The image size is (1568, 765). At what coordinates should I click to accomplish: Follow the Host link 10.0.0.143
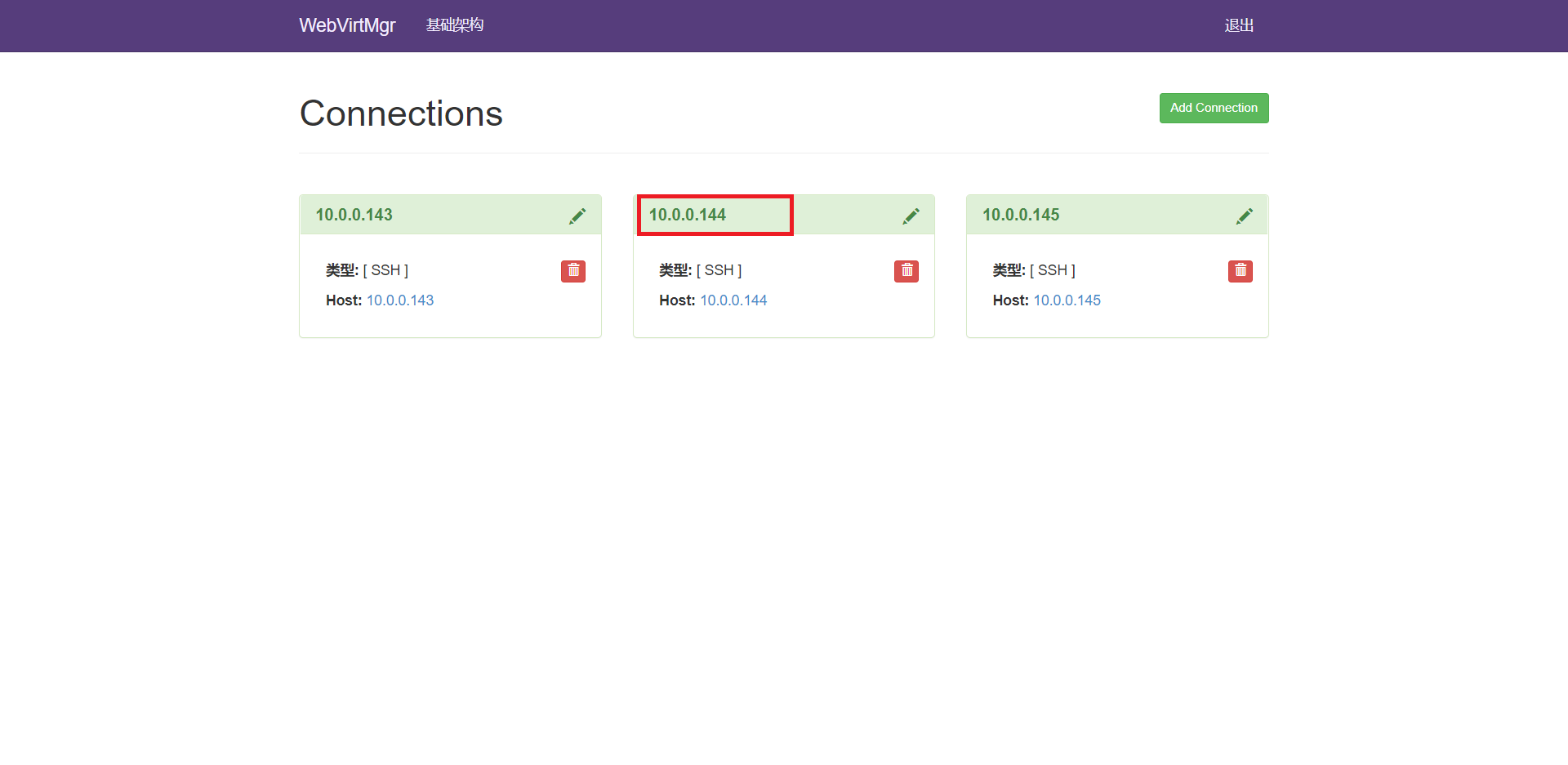click(x=400, y=300)
